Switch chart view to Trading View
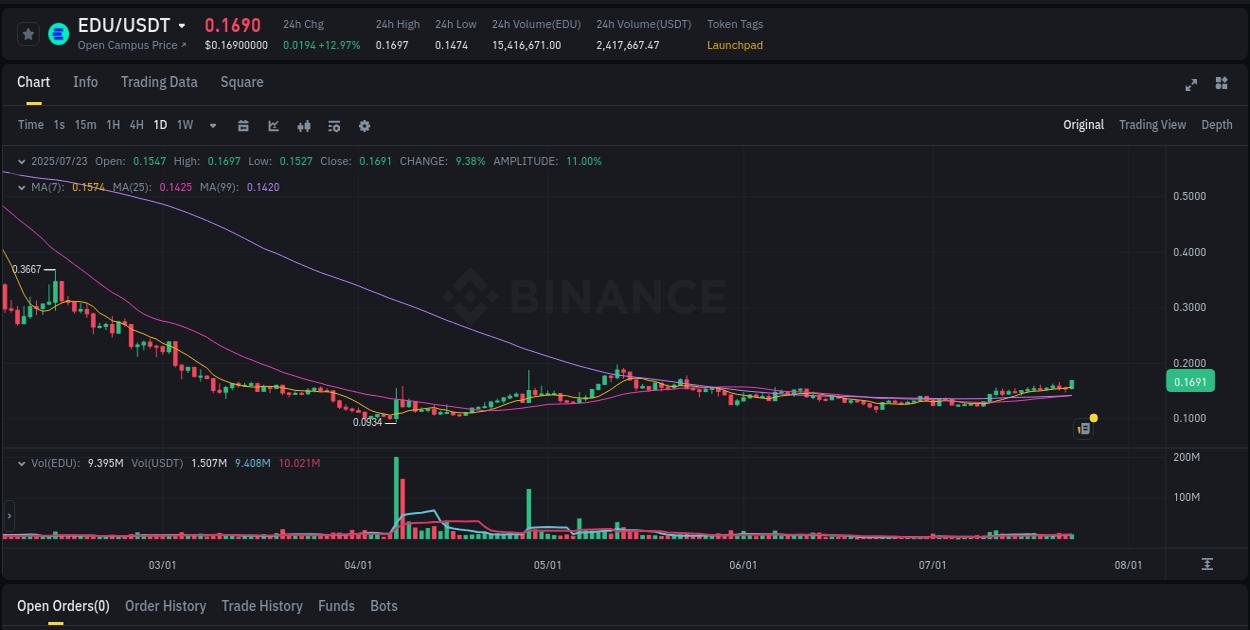1250x630 pixels. click(1152, 125)
